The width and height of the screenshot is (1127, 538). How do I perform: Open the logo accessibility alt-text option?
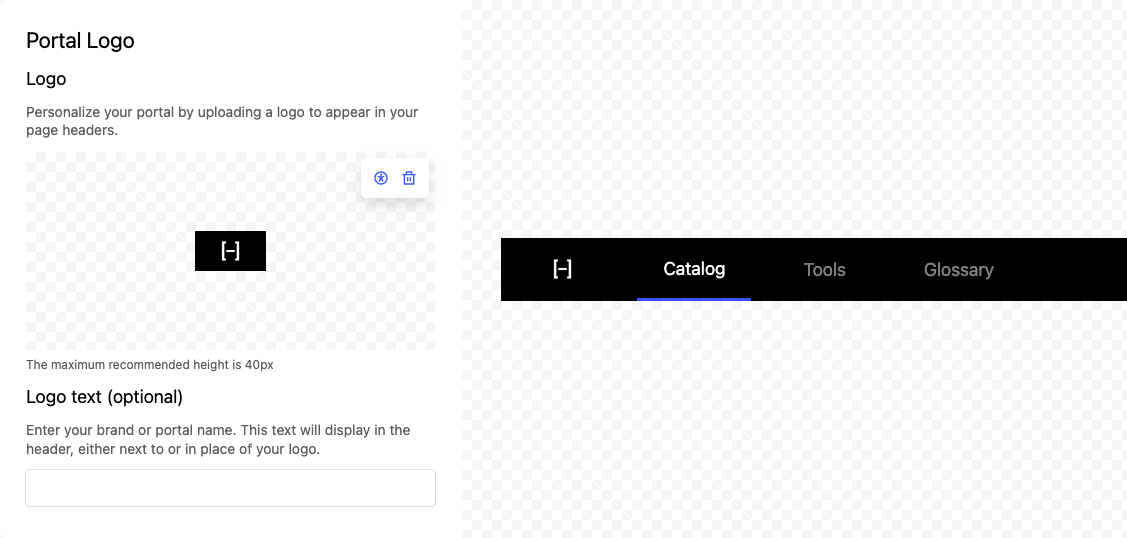(x=381, y=178)
